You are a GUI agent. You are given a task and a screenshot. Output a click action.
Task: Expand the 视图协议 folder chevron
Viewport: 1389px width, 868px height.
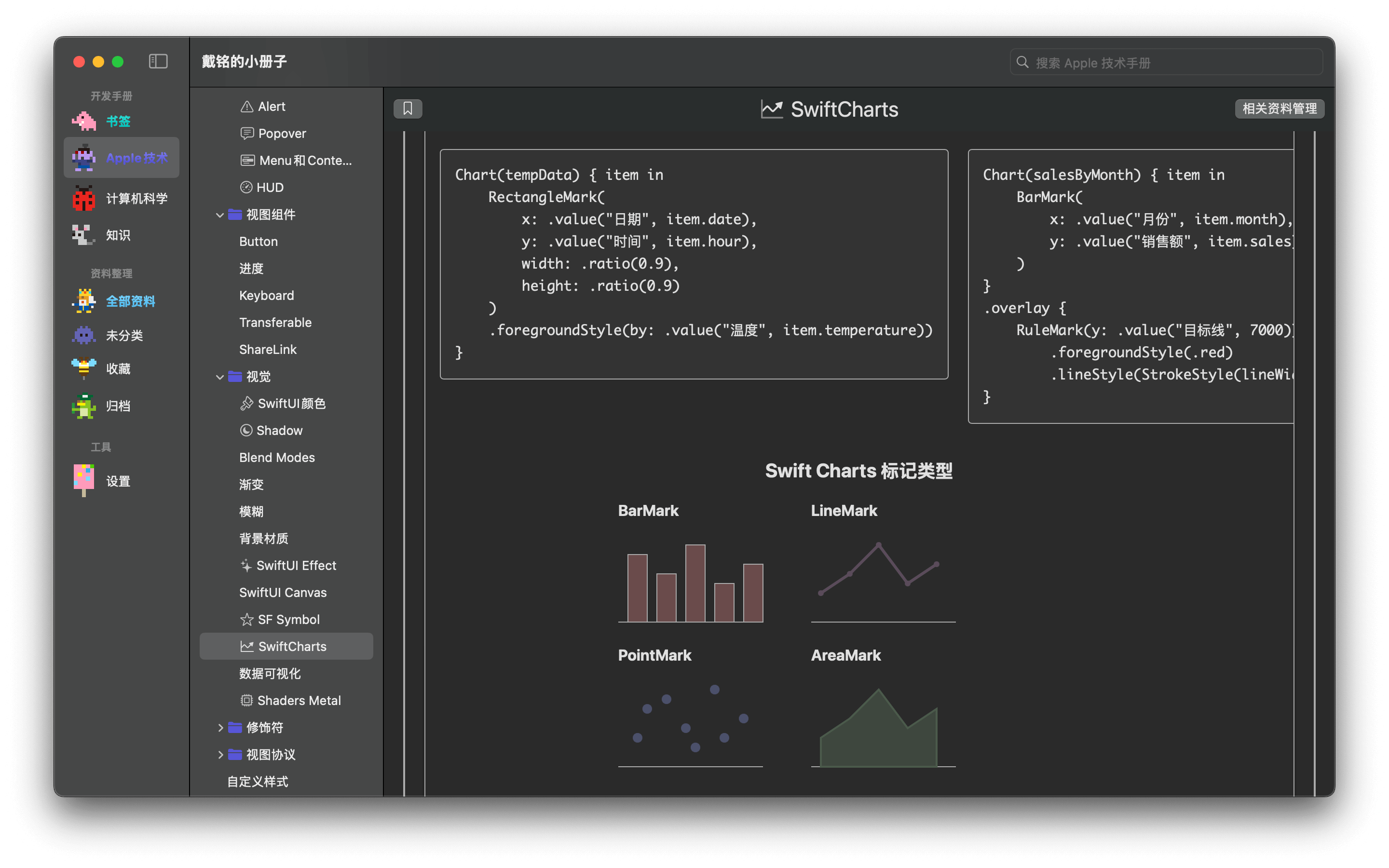coord(220,754)
